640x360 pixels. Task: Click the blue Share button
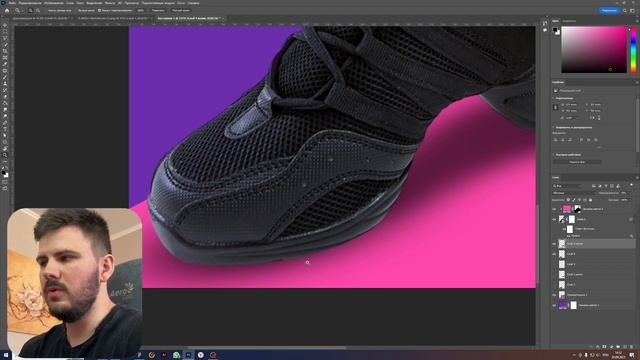609,10
